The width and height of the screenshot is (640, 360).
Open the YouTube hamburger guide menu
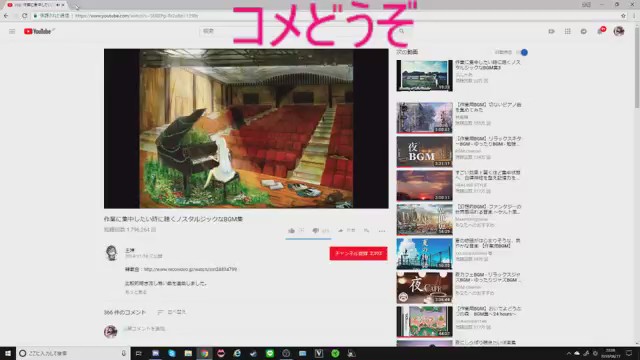[12, 31]
